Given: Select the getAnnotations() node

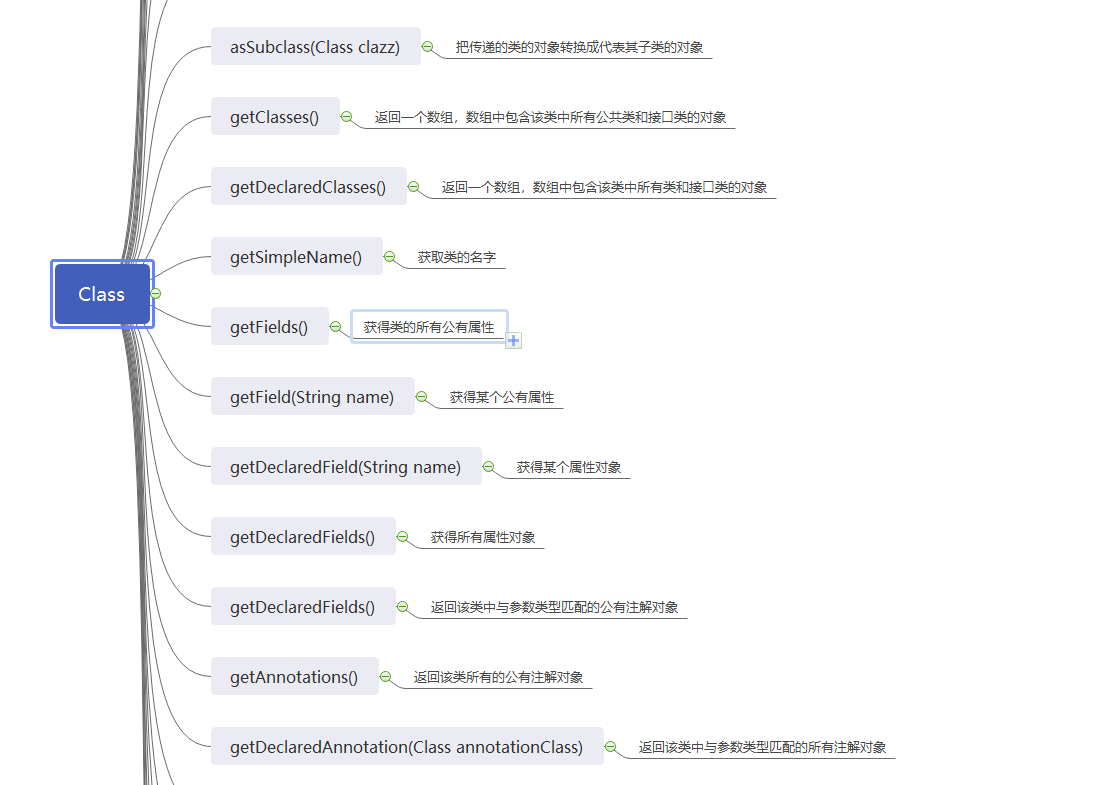Looking at the screenshot, I should pos(294,677).
